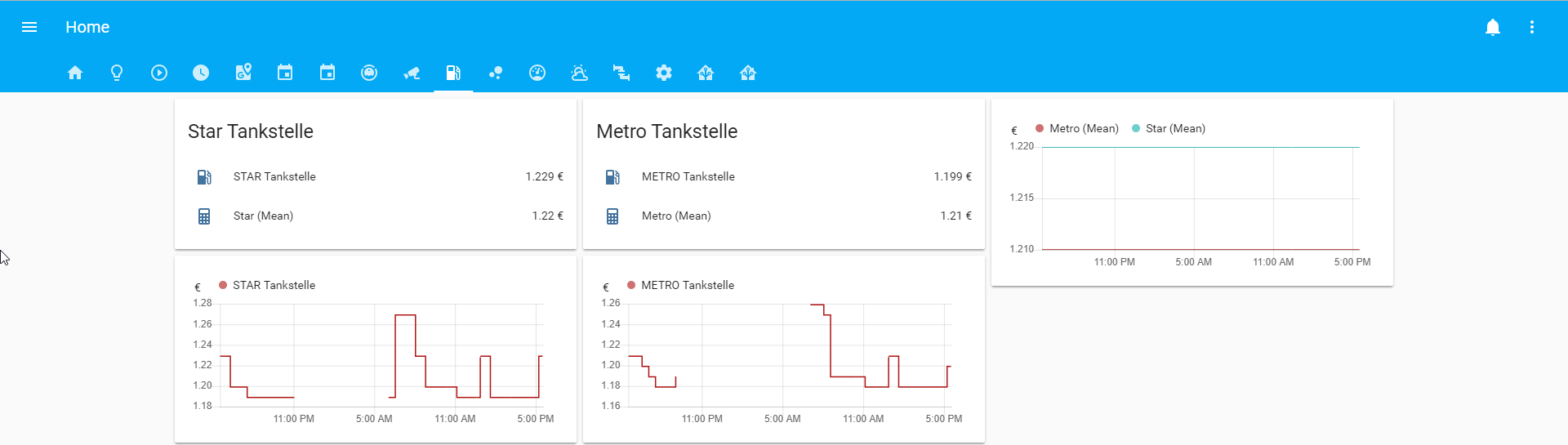Open the STAR Tankstelle entity row
The height and width of the screenshot is (445, 1568).
pos(376,176)
